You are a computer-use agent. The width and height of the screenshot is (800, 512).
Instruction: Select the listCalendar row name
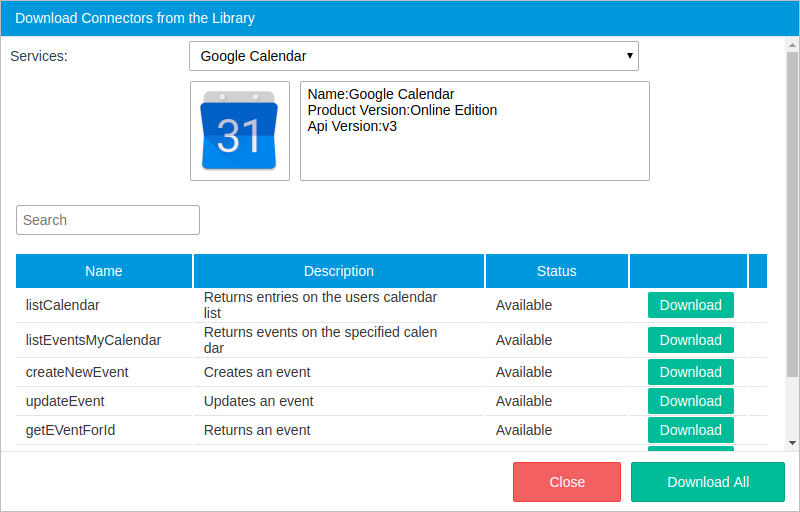(62, 305)
